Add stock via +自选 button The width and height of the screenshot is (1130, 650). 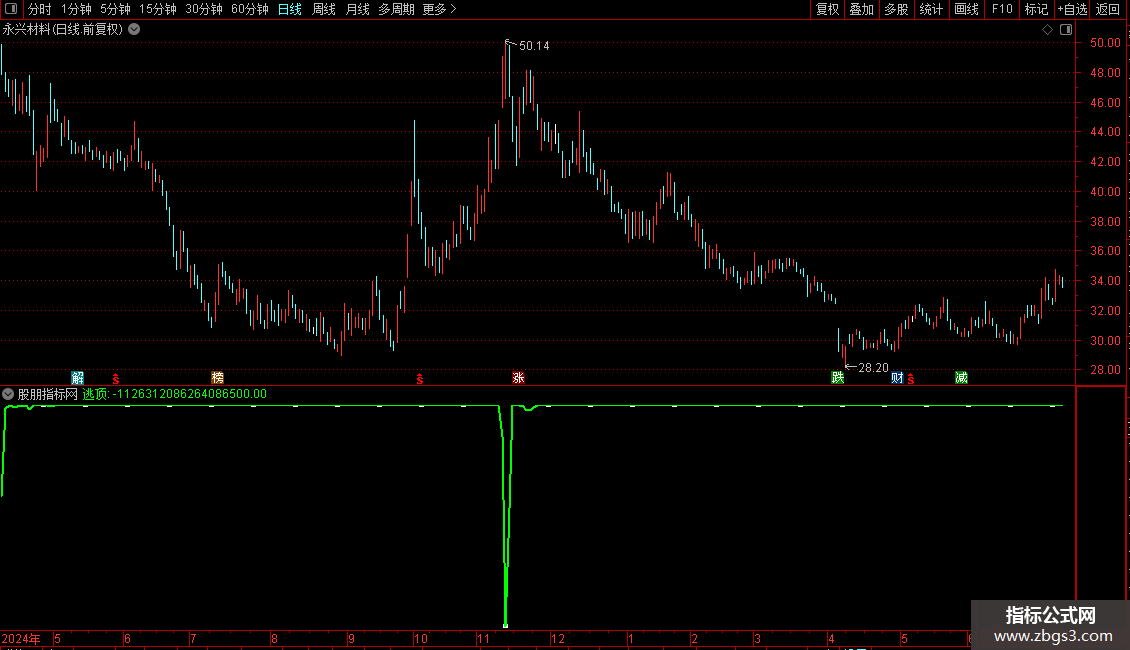(1072, 9)
